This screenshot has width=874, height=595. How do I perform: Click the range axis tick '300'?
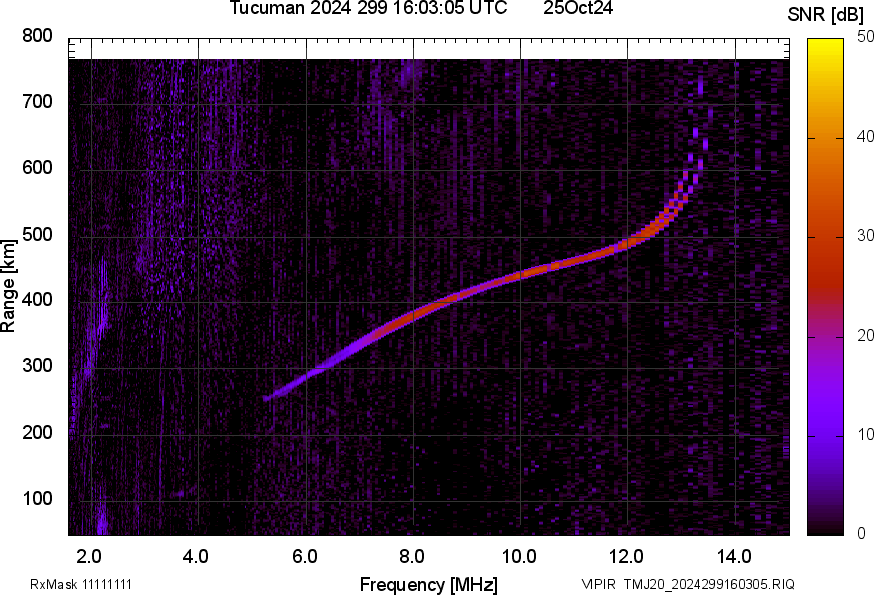[x=37, y=366]
